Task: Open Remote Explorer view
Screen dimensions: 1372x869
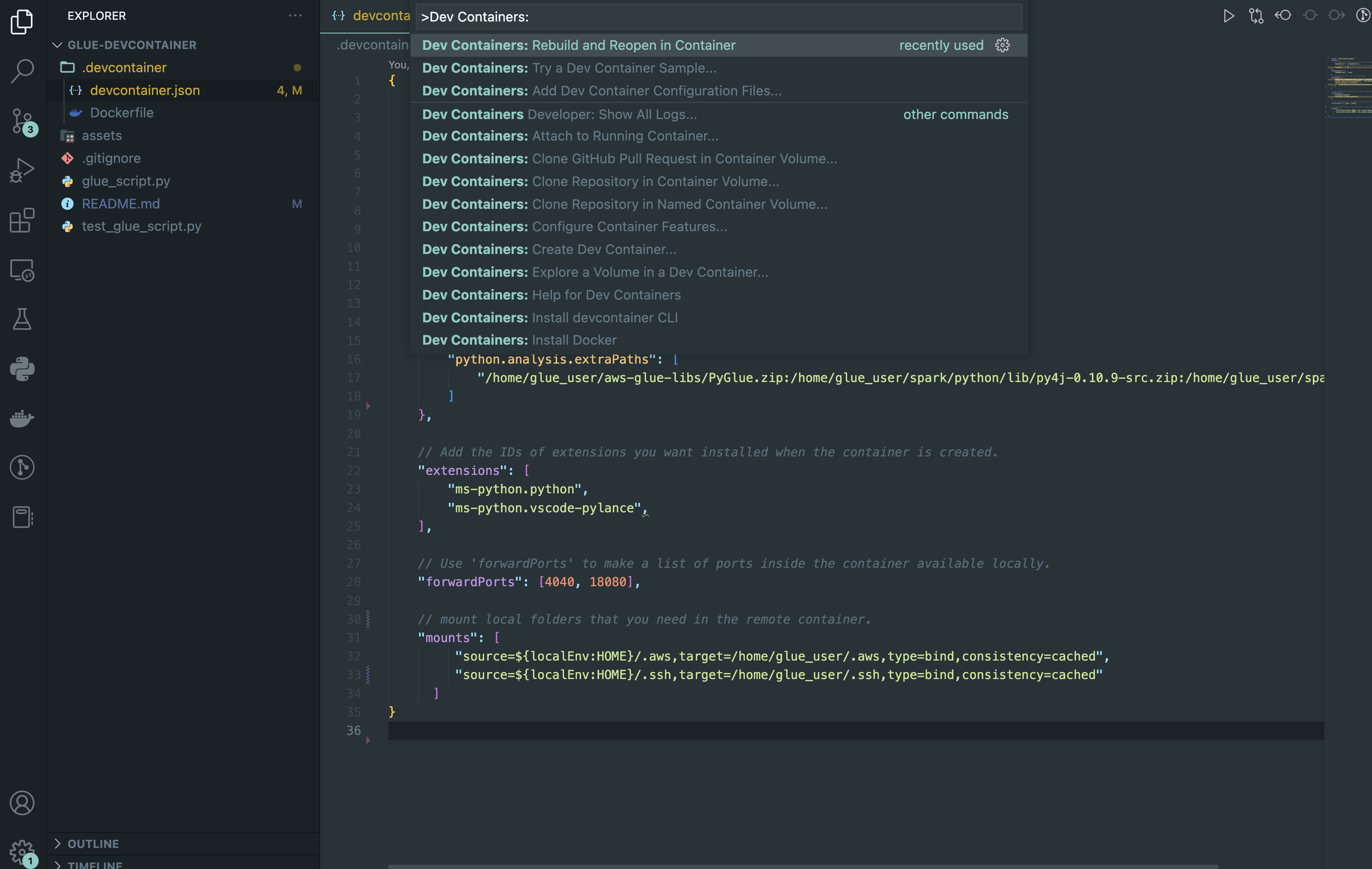Action: pyautogui.click(x=22, y=270)
